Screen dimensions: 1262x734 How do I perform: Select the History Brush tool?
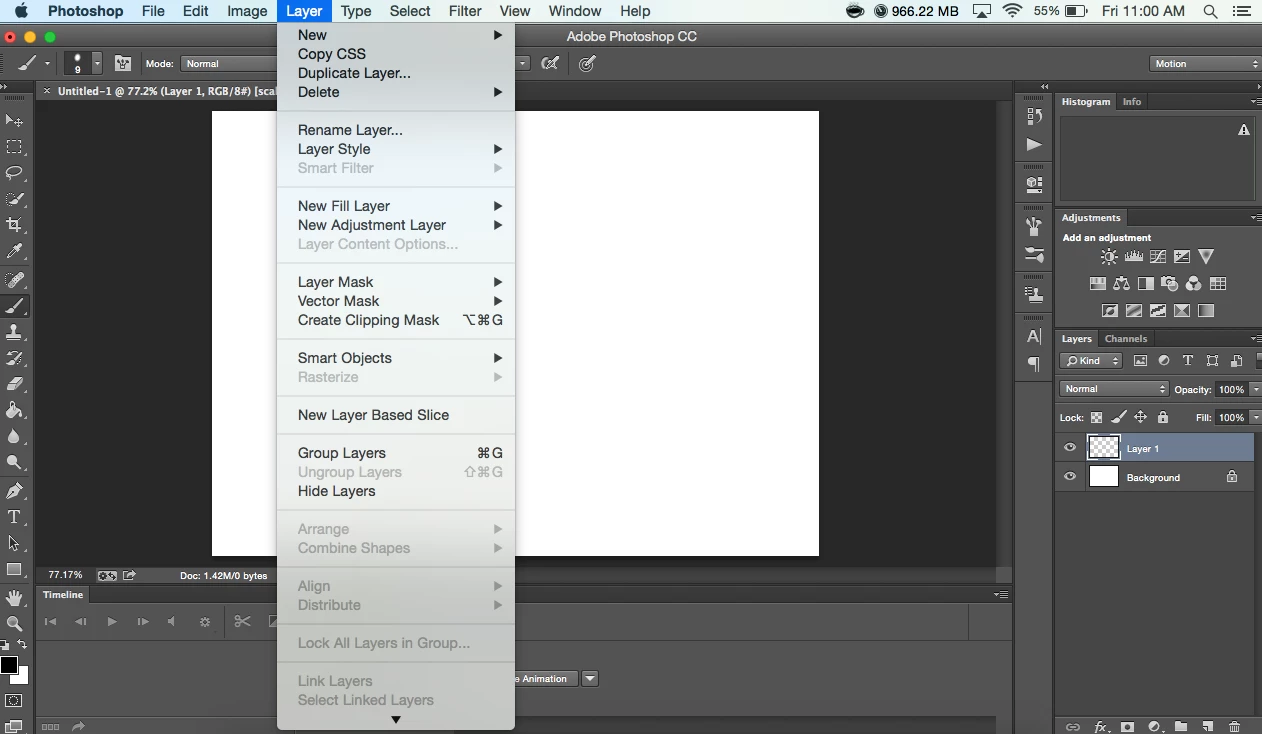[x=14, y=358]
